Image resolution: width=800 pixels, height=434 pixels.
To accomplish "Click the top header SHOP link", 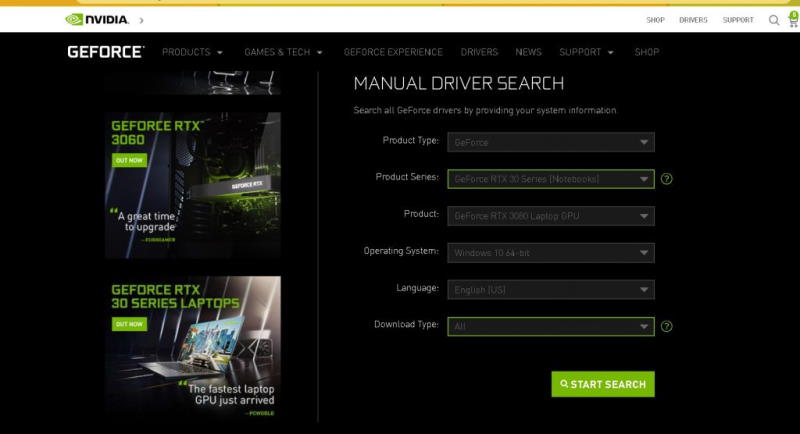I will tap(655, 20).
